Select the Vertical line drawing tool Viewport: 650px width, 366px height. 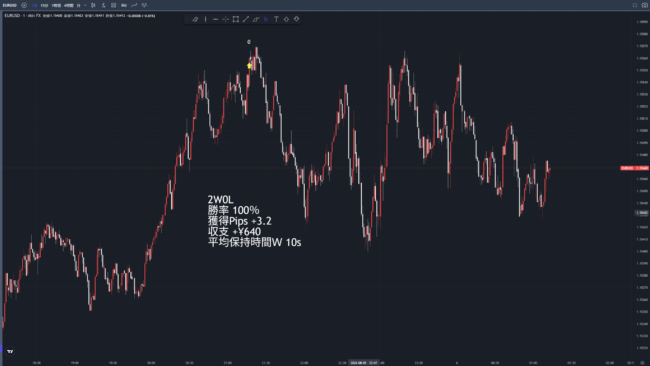[206, 19]
